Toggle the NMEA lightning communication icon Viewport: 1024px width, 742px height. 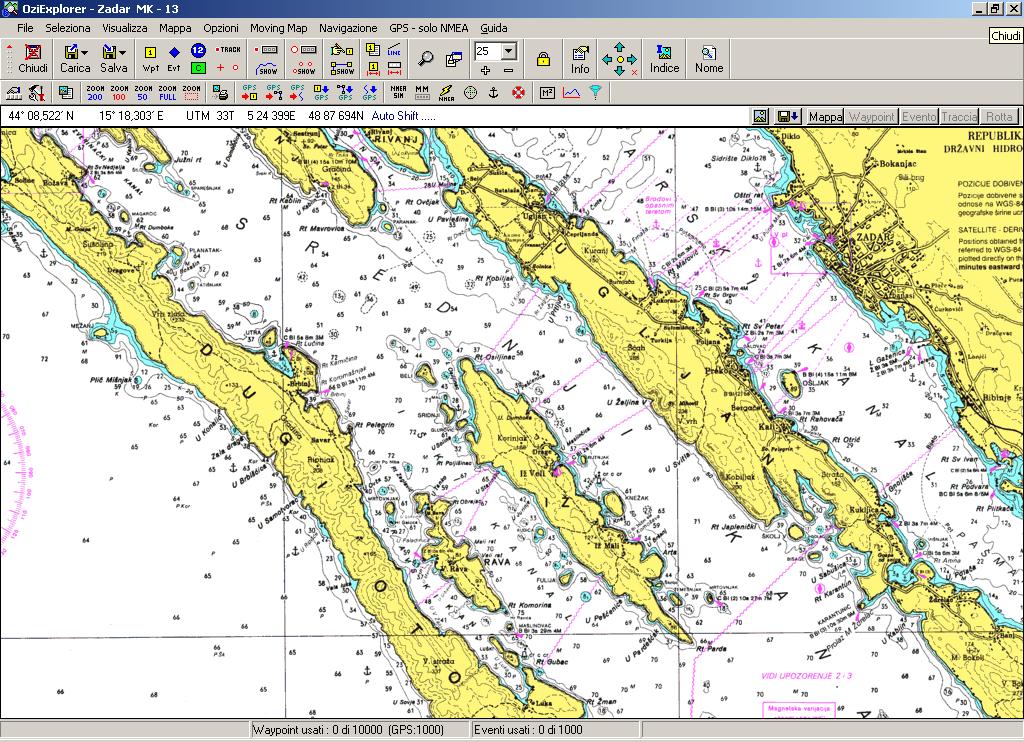click(446, 93)
